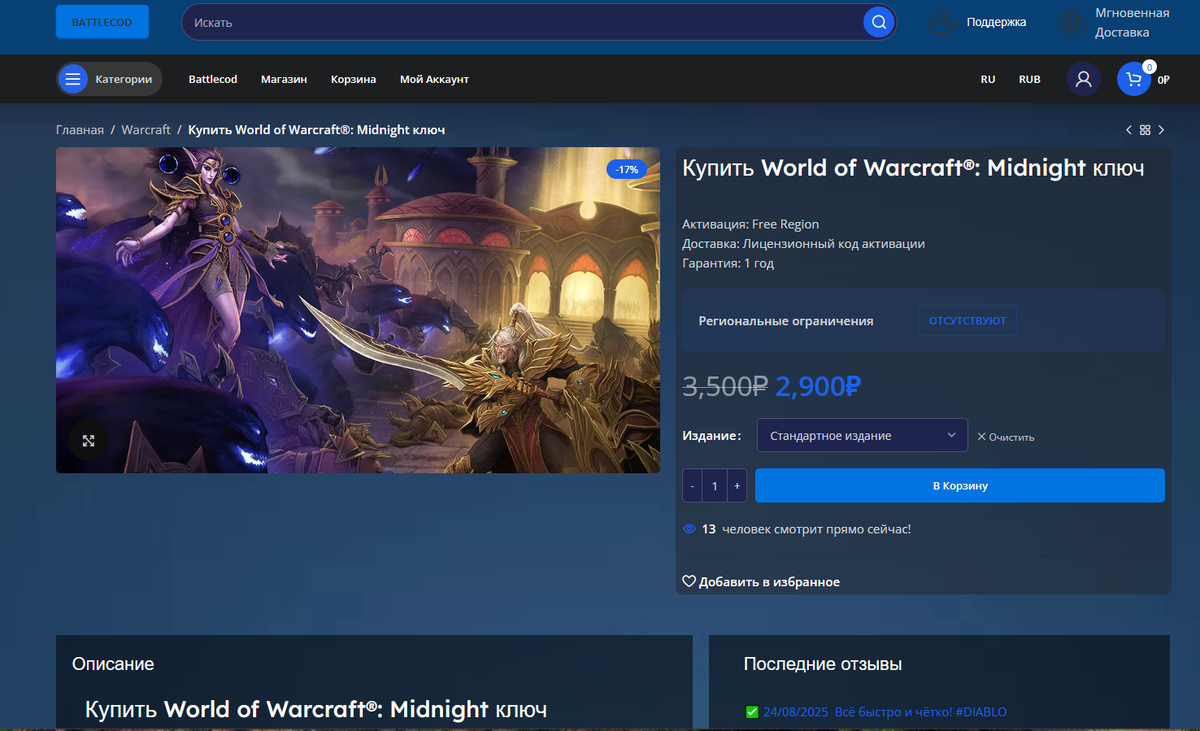
Task: Click the product artwork image
Action: pos(358,310)
